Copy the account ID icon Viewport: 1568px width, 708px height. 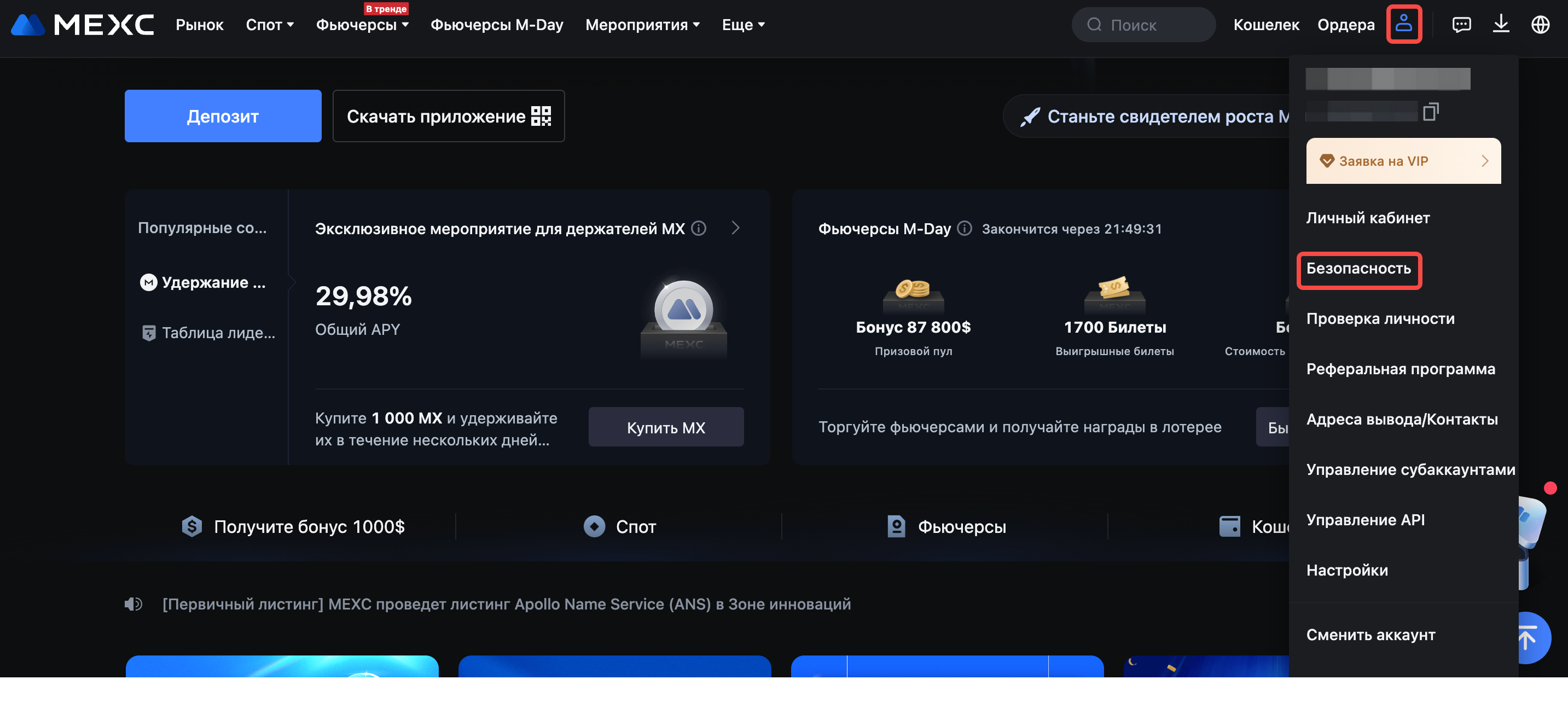pos(1431,112)
